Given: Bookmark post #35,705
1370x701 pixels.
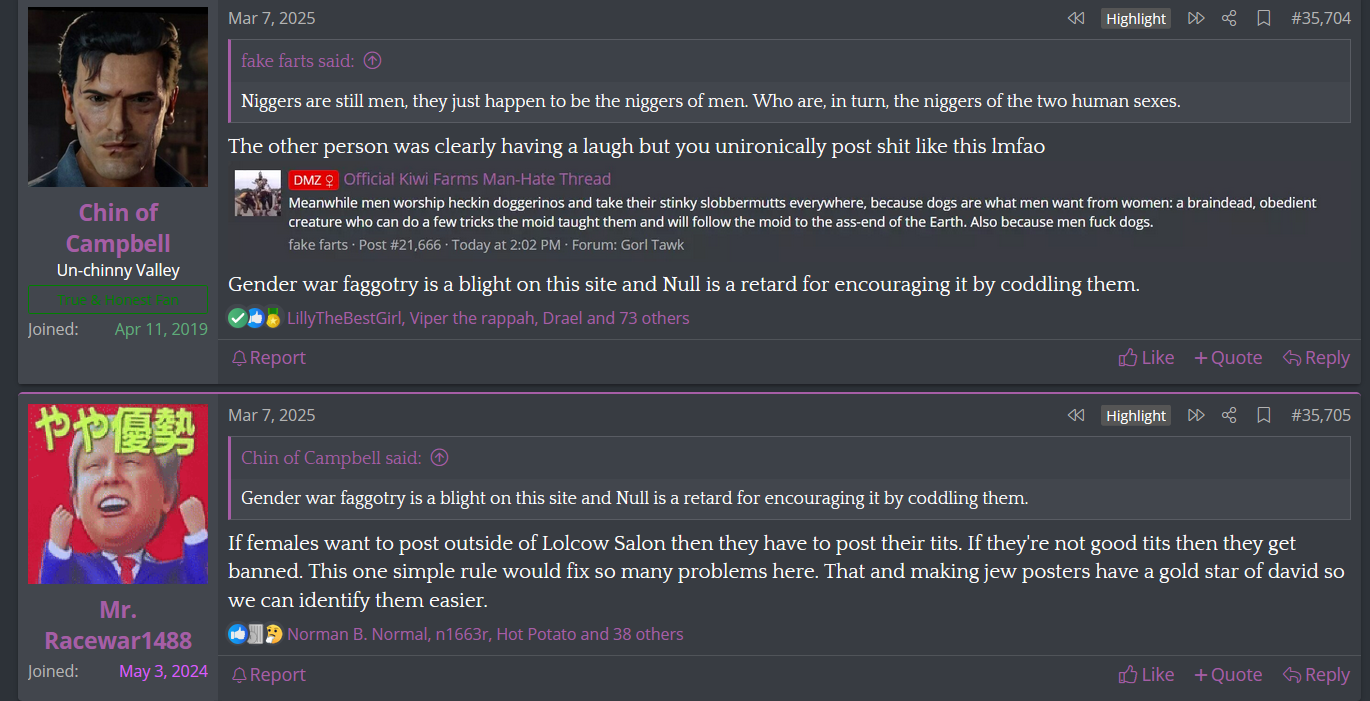Looking at the screenshot, I should click(1263, 415).
